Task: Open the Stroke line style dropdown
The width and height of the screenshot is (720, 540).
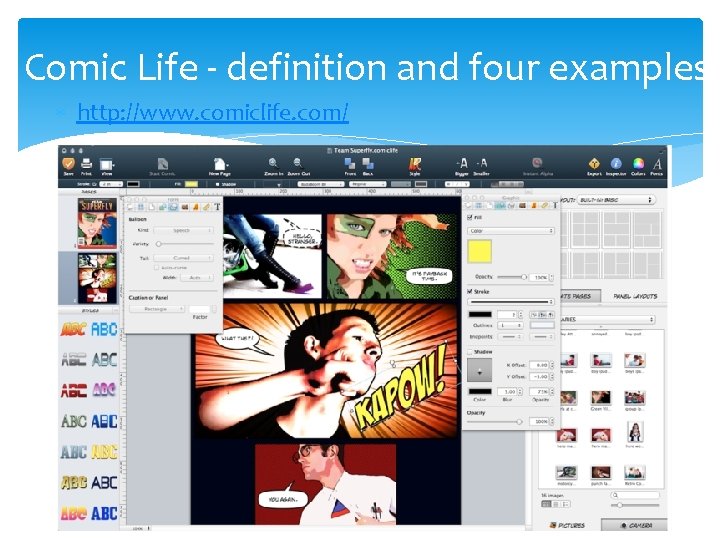Action: 511,302
